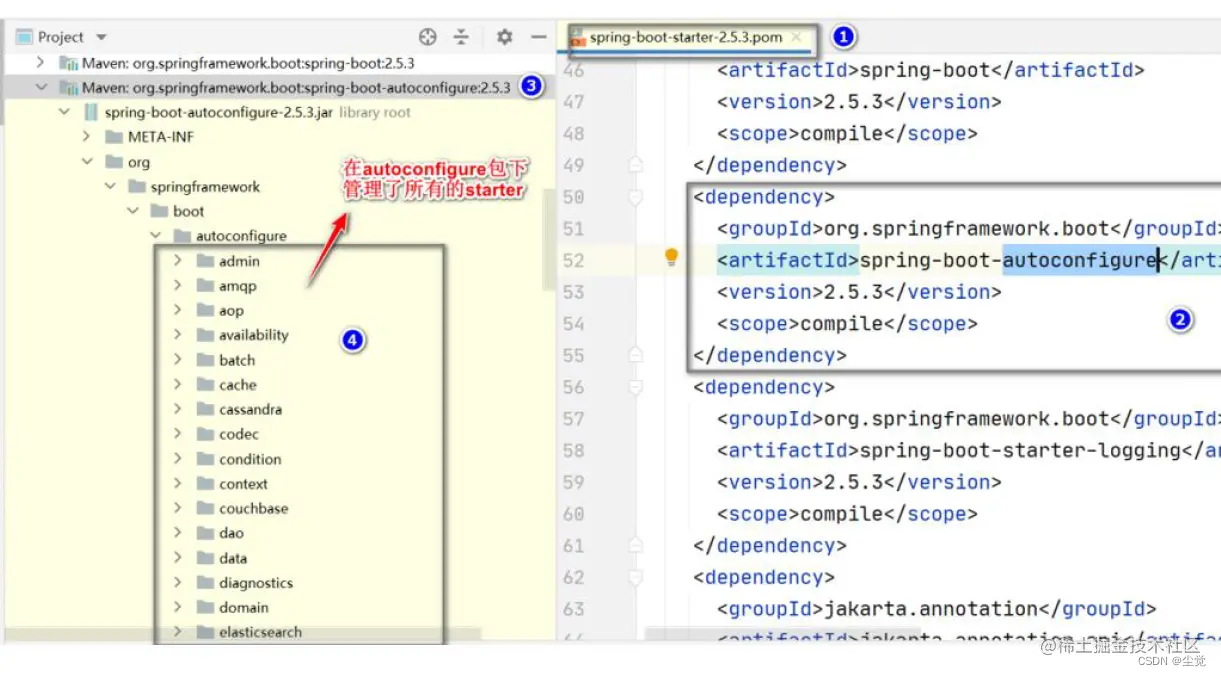Collapse spring-boot-autoconfigure-2.5.3.jar node

pyautogui.click(x=64, y=112)
